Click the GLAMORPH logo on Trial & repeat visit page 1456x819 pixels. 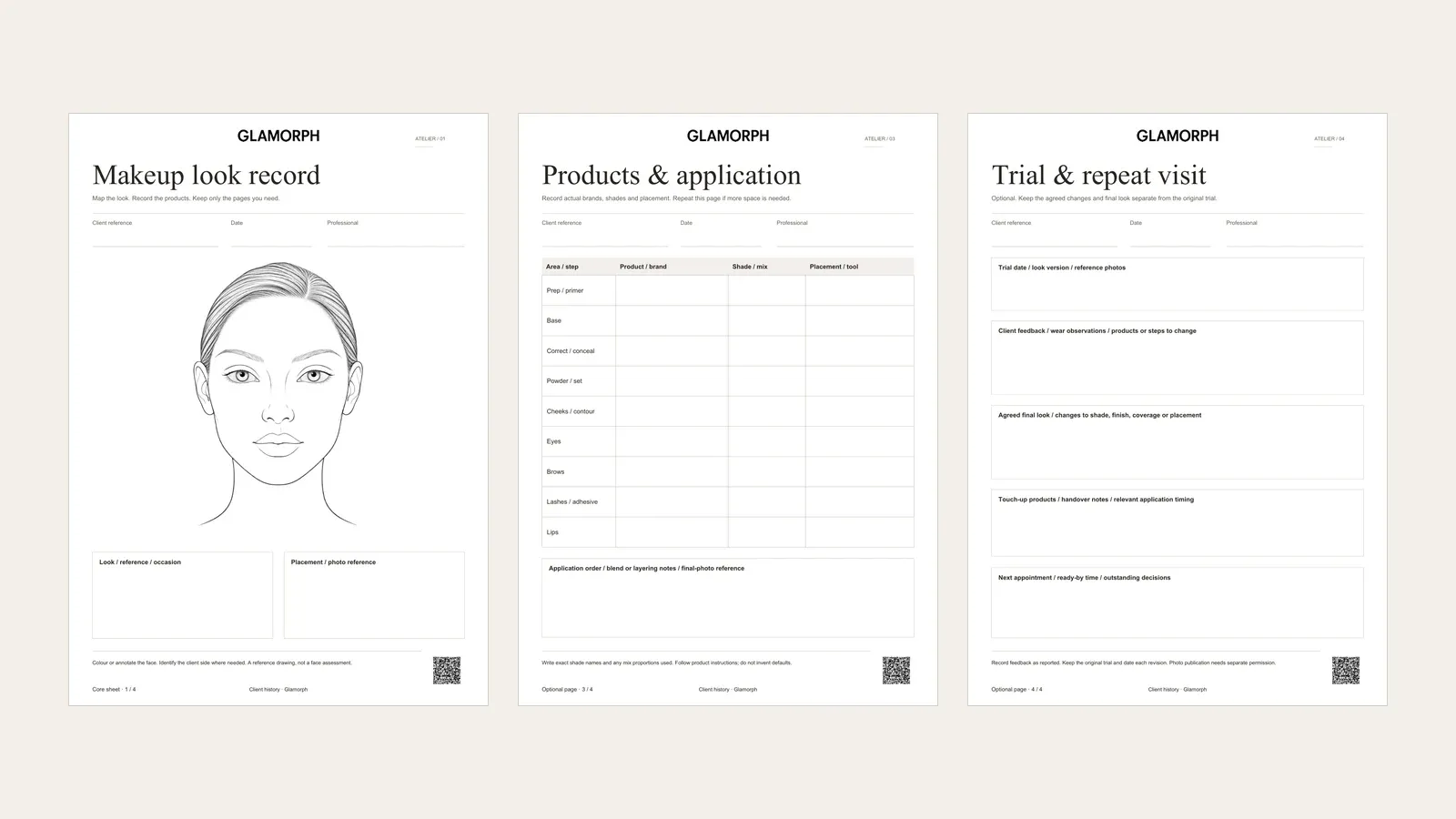pos(1178,136)
